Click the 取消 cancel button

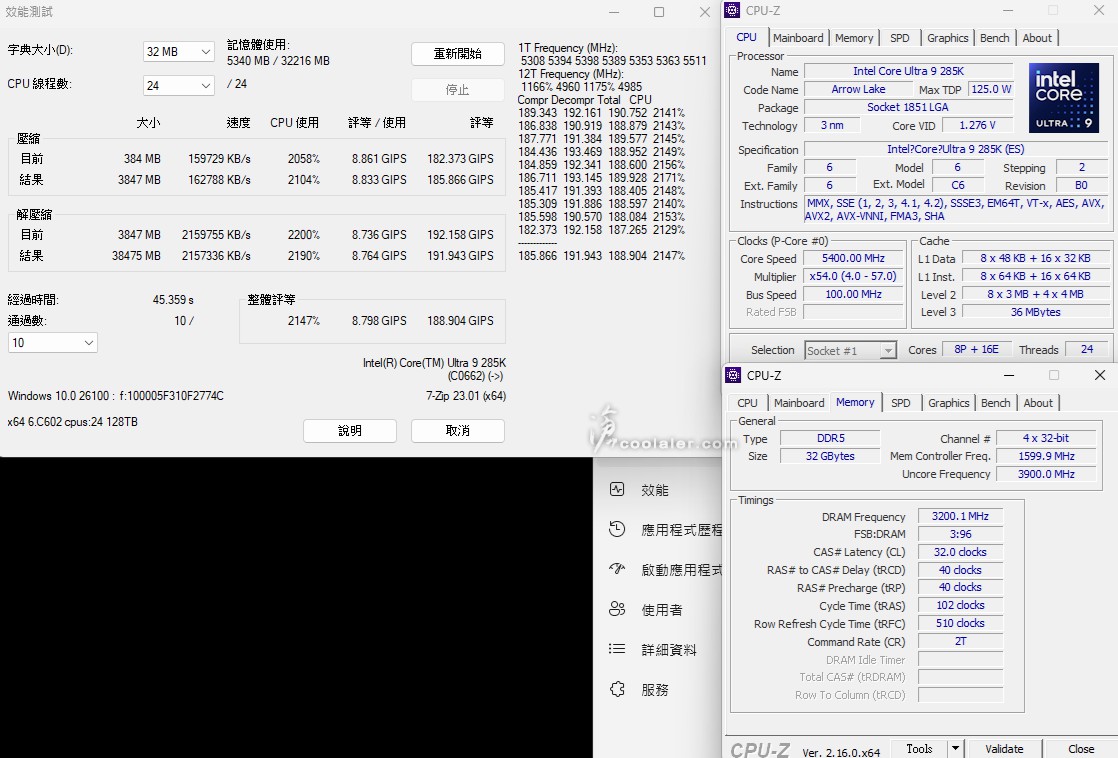457,431
